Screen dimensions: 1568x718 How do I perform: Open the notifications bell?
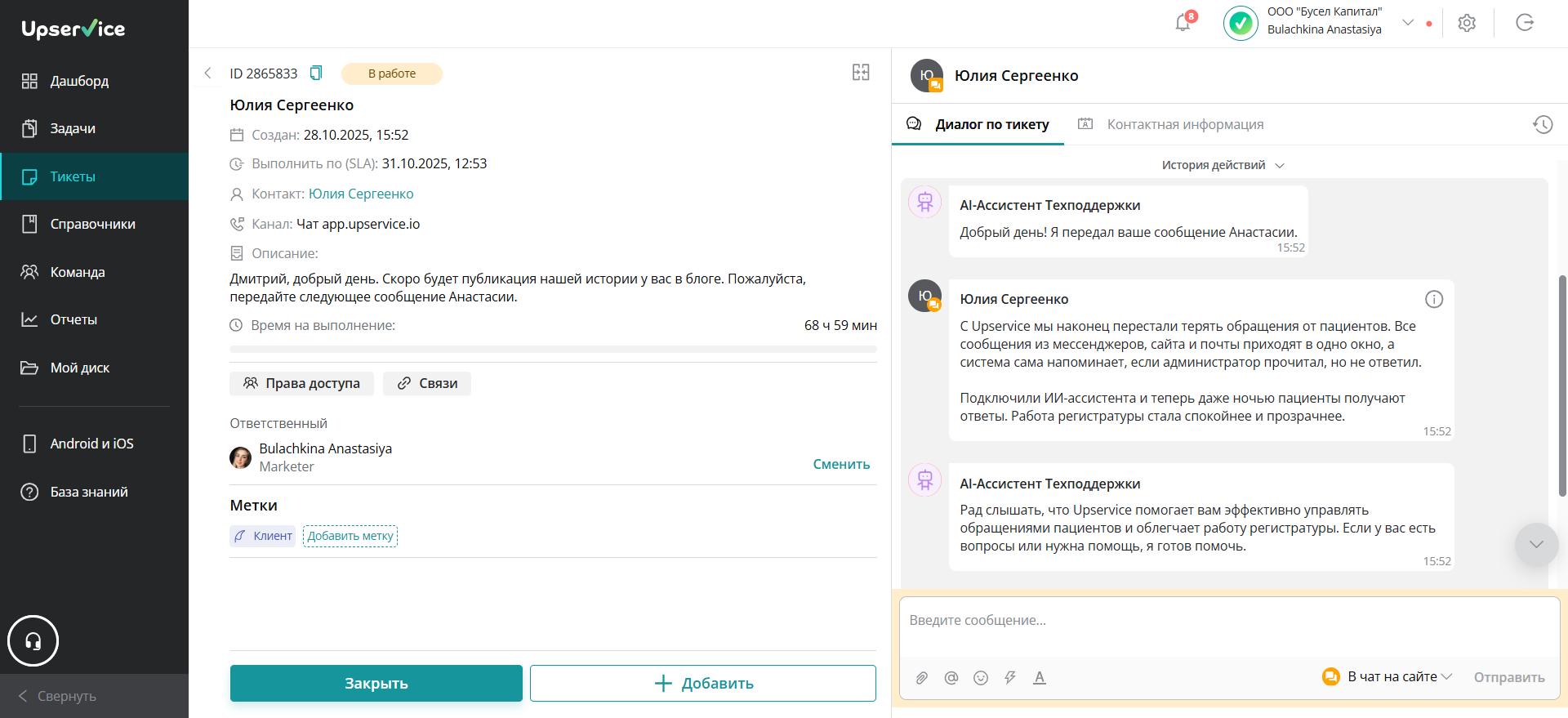(x=1183, y=23)
